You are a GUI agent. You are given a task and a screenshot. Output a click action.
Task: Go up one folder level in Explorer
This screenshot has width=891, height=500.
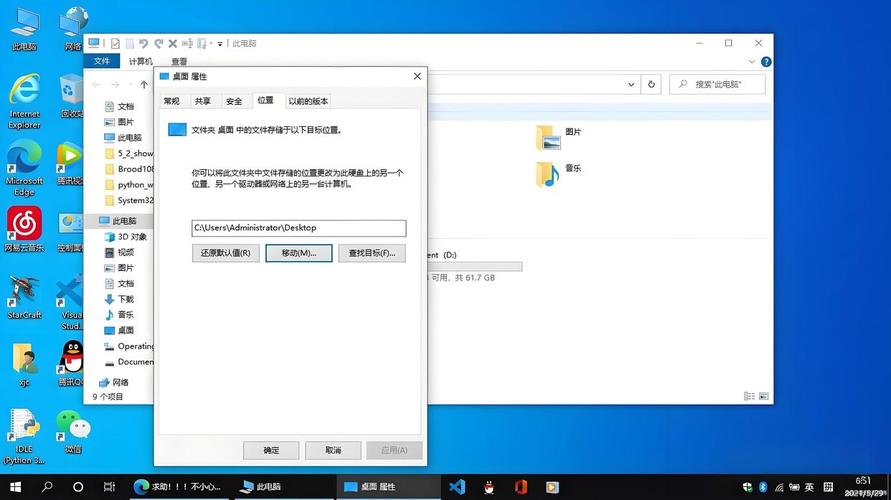(x=144, y=85)
